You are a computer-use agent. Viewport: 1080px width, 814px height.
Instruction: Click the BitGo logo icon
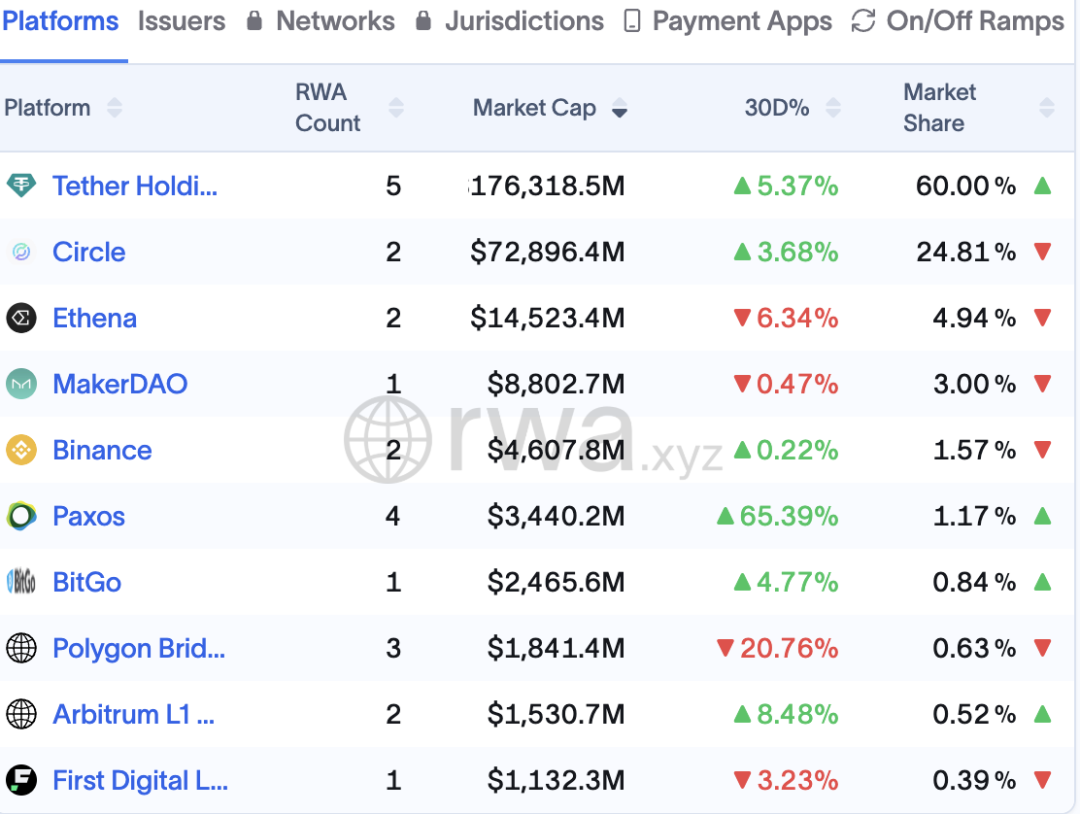pos(21,582)
